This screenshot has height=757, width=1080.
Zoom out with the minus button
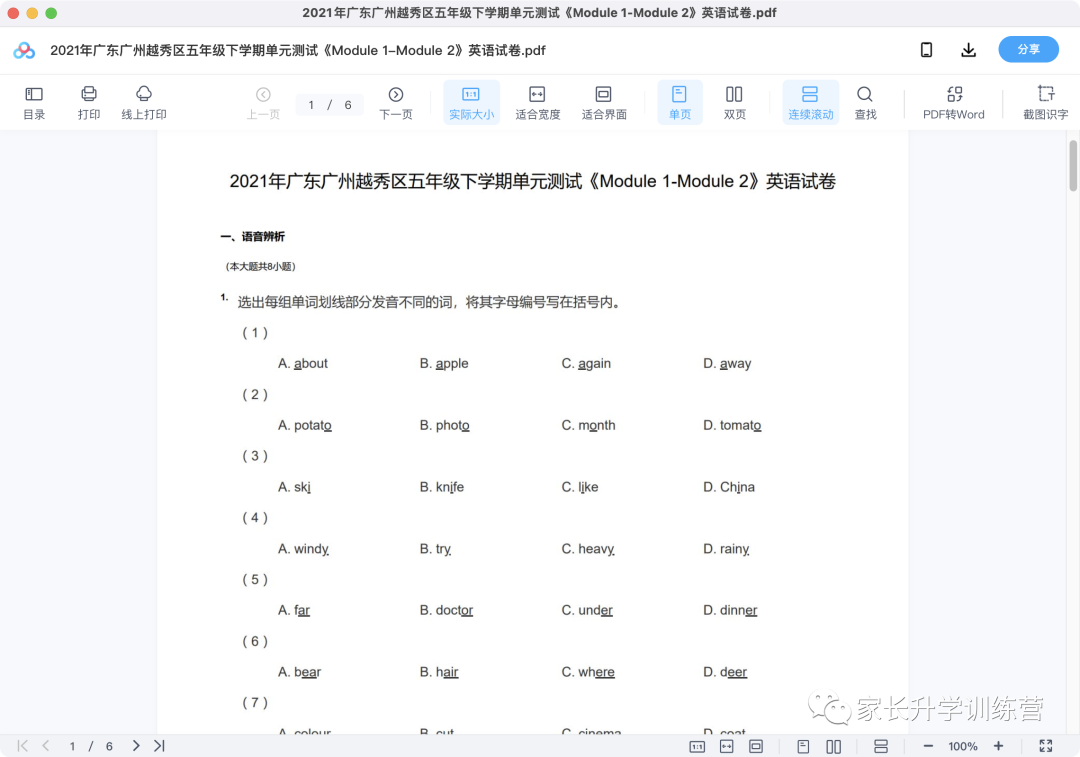point(928,746)
